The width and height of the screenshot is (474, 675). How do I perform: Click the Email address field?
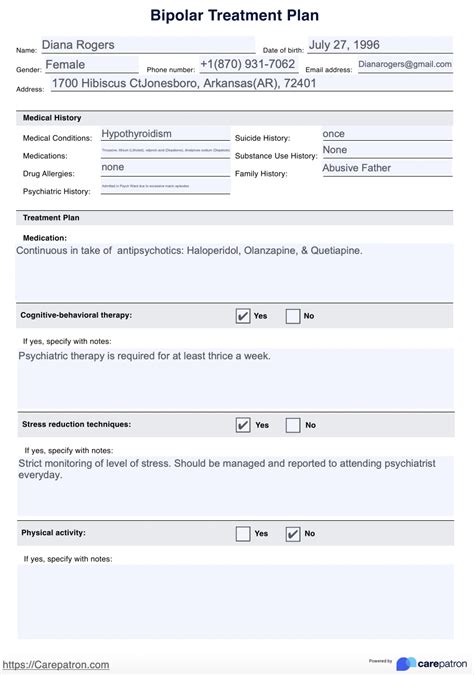405,65
